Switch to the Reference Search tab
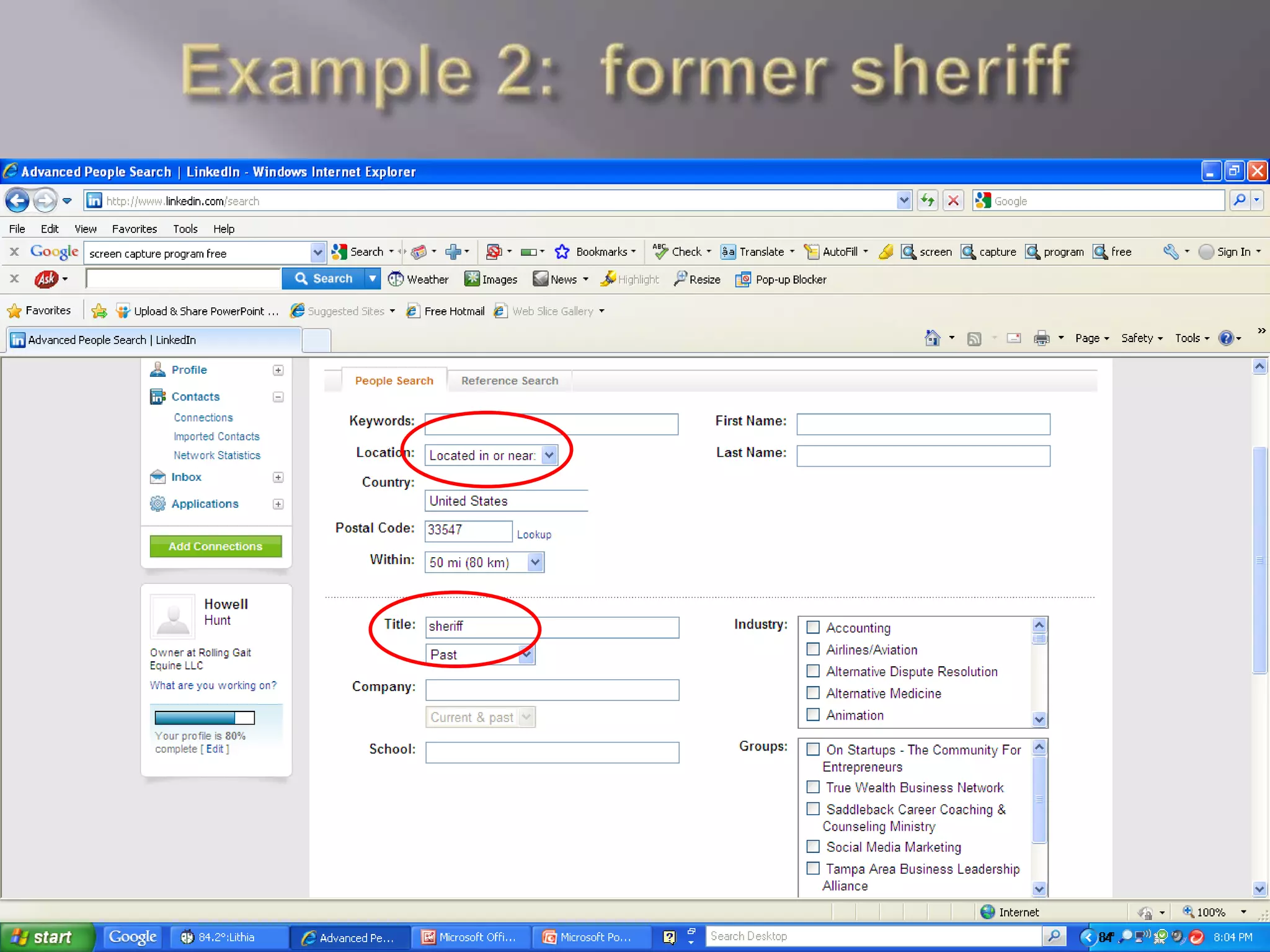 tap(510, 381)
